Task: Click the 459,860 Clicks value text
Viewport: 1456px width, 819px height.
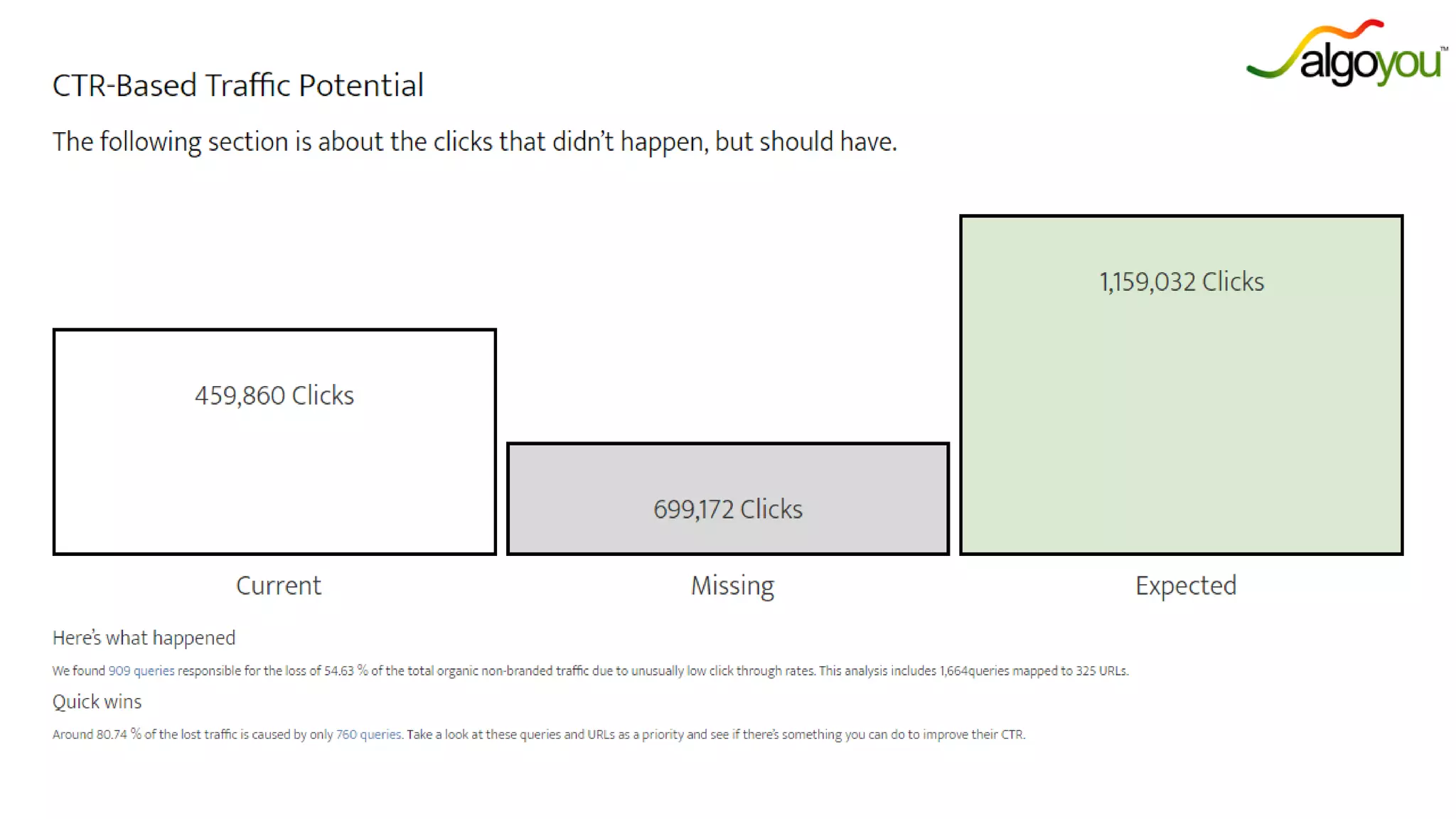Action: [274, 395]
